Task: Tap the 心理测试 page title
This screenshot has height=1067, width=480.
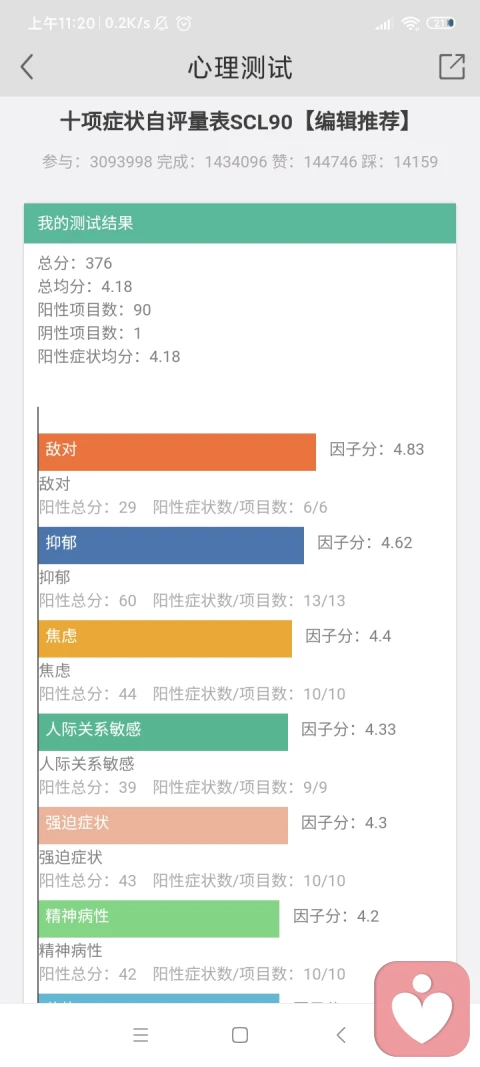Action: coord(240,68)
